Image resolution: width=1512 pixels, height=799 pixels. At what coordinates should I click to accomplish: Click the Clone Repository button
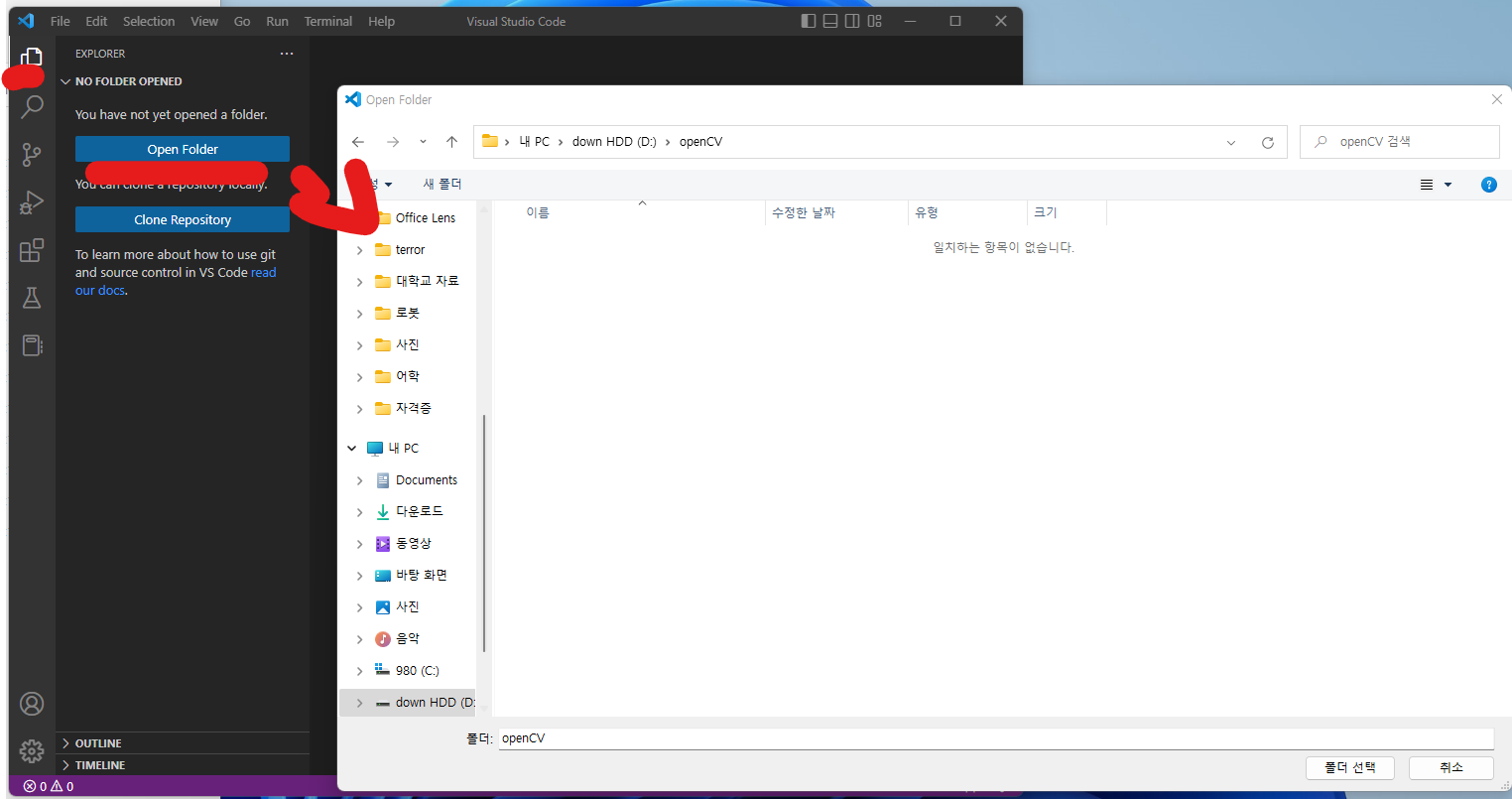183,219
